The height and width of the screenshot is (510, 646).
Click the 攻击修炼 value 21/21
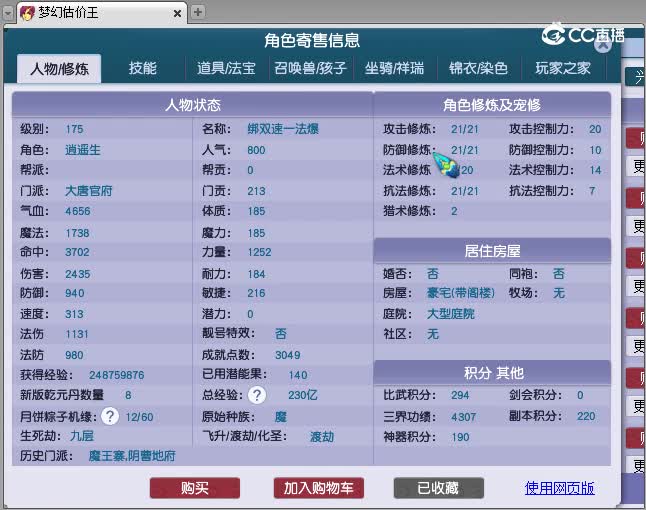tap(465, 129)
